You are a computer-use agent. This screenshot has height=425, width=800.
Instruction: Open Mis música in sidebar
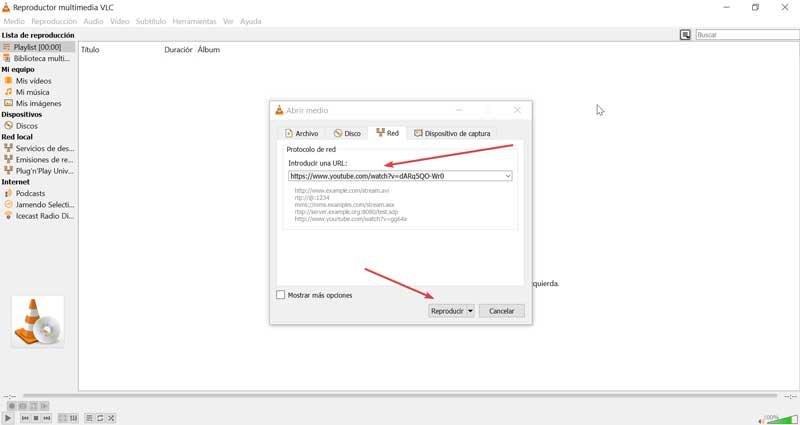pos(38,92)
